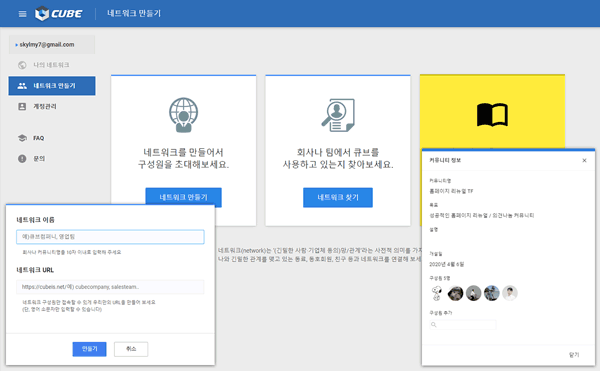Screen dimensions: 600x371
Task: Click the 네트워크 이름 label in dialog
Action: coord(36,220)
